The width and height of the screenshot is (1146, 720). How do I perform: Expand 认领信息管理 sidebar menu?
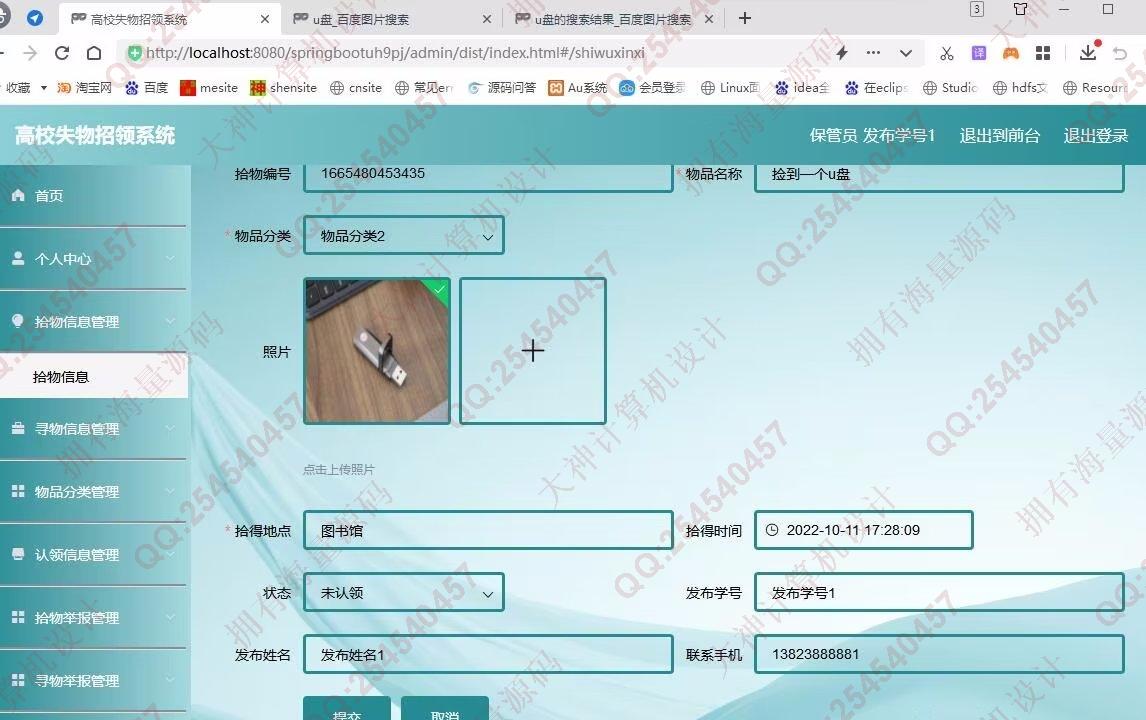pos(94,555)
